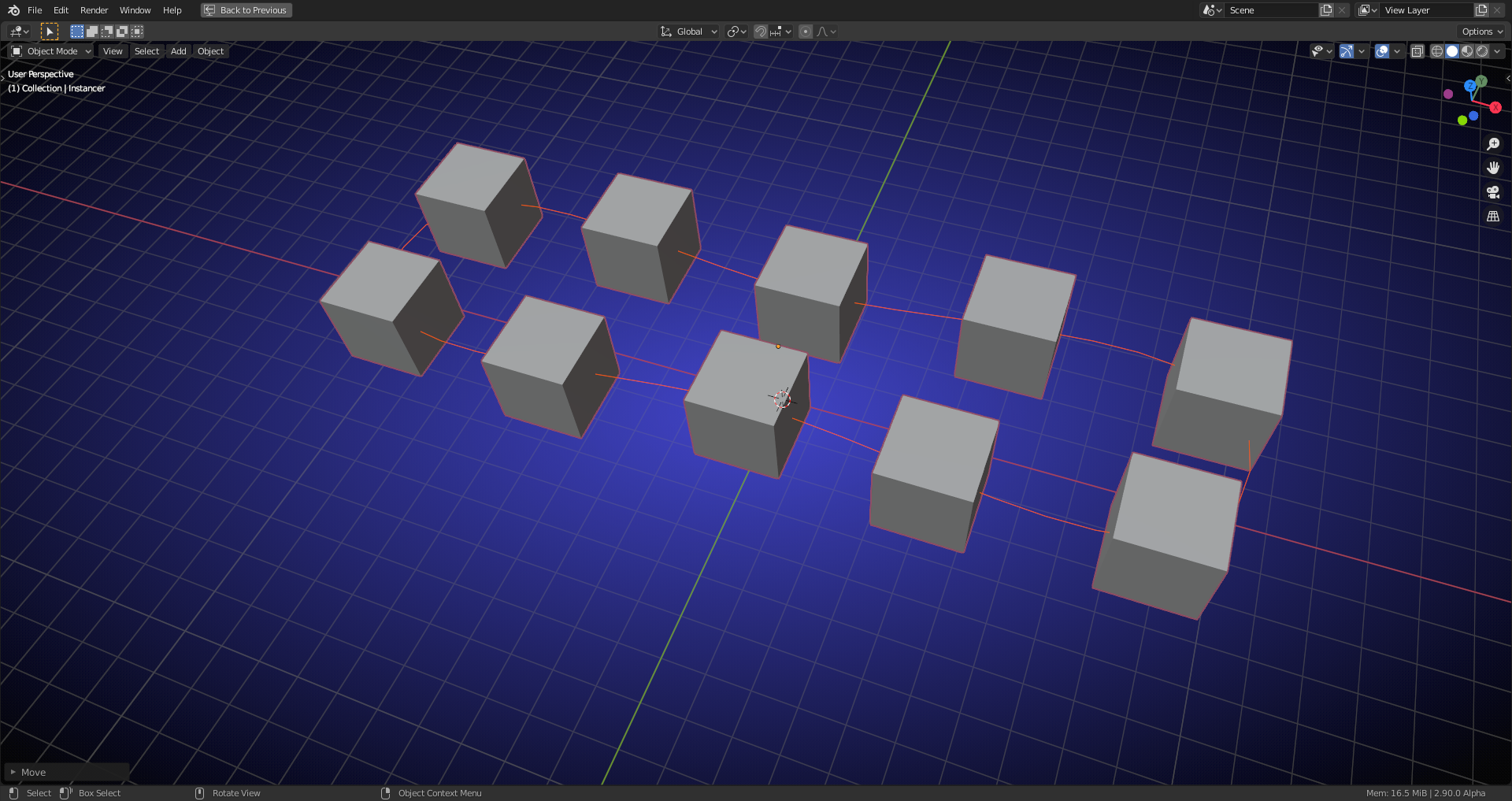
Task: Click the Back to Previous button
Action: click(x=246, y=10)
